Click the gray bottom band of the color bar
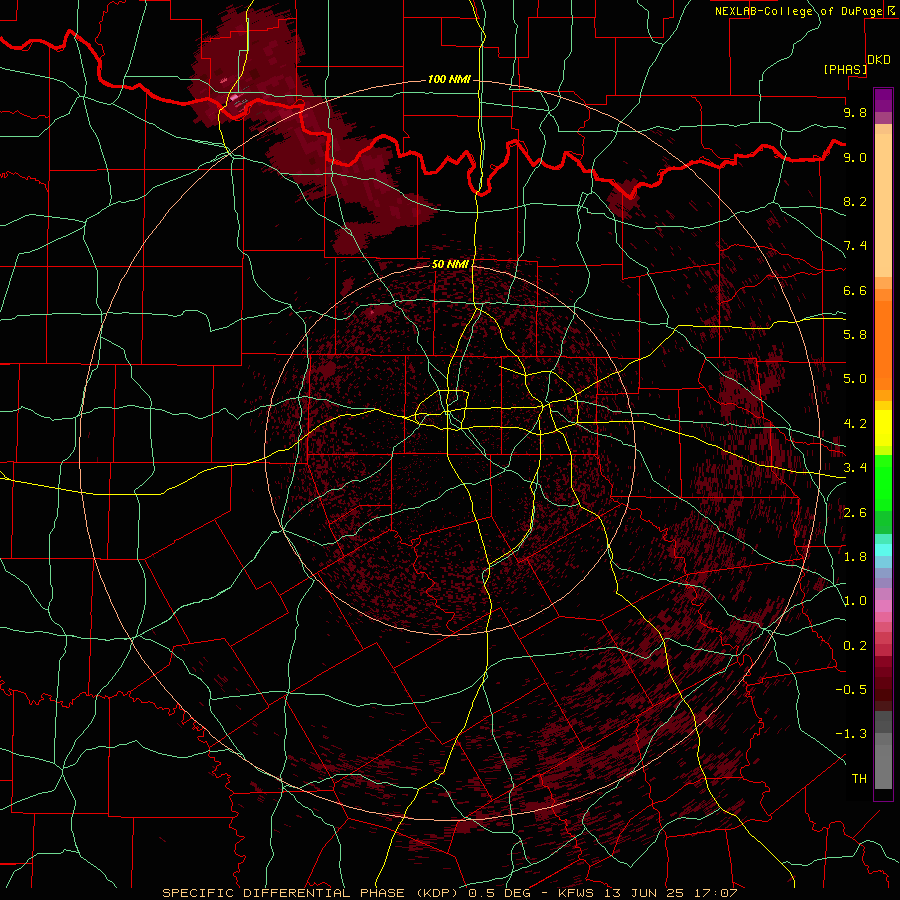 (x=883, y=766)
